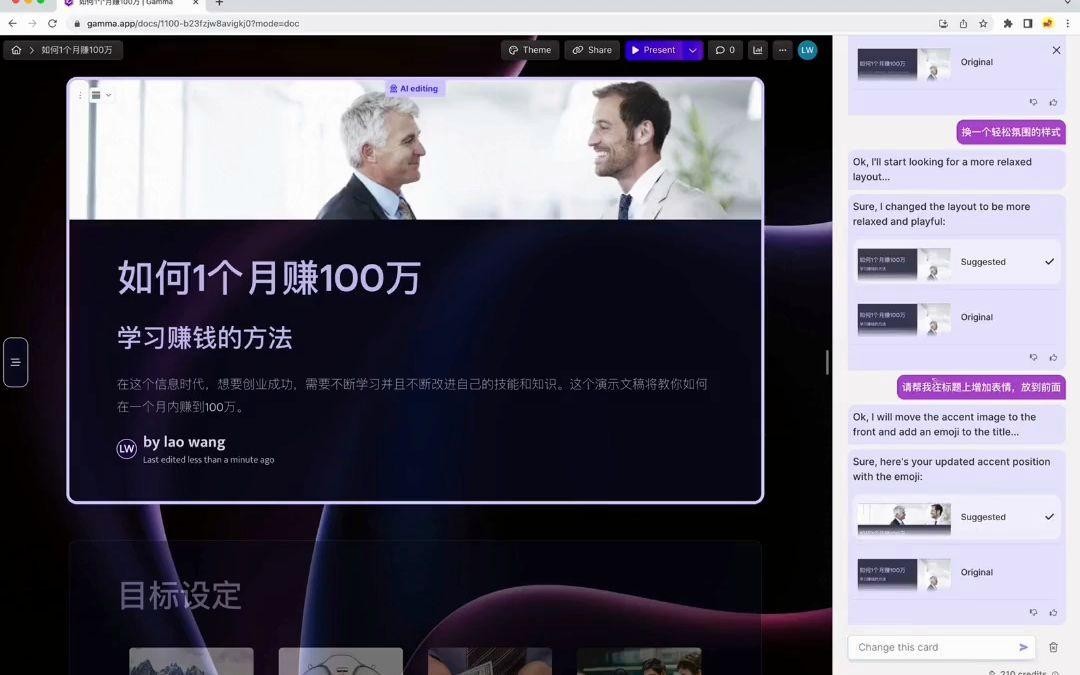Open the analytics chart icon in toolbar
1080x675 pixels.
click(x=757, y=49)
